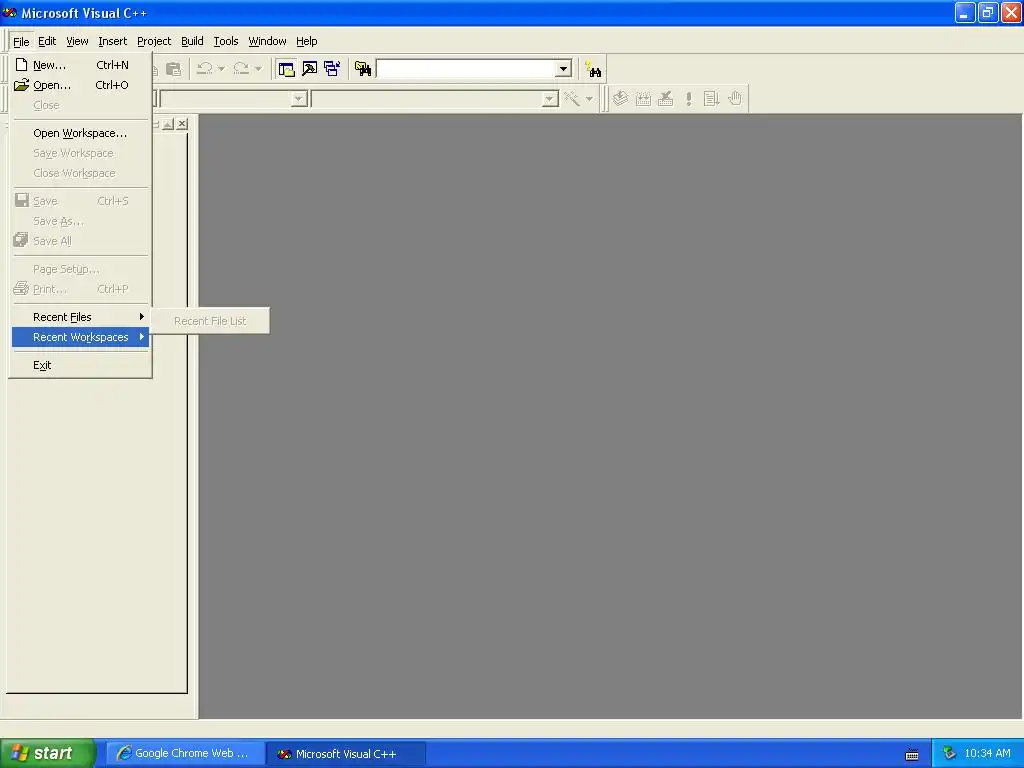Click the Search help binoculars icon
The width and height of the screenshot is (1024, 768).
click(x=593, y=69)
